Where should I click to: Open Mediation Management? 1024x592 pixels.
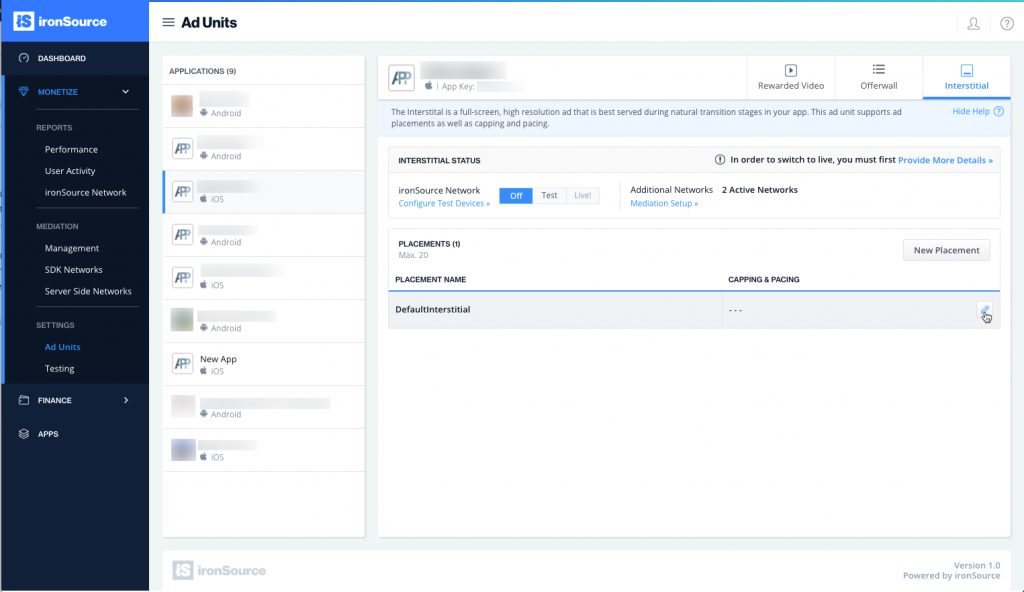72,248
